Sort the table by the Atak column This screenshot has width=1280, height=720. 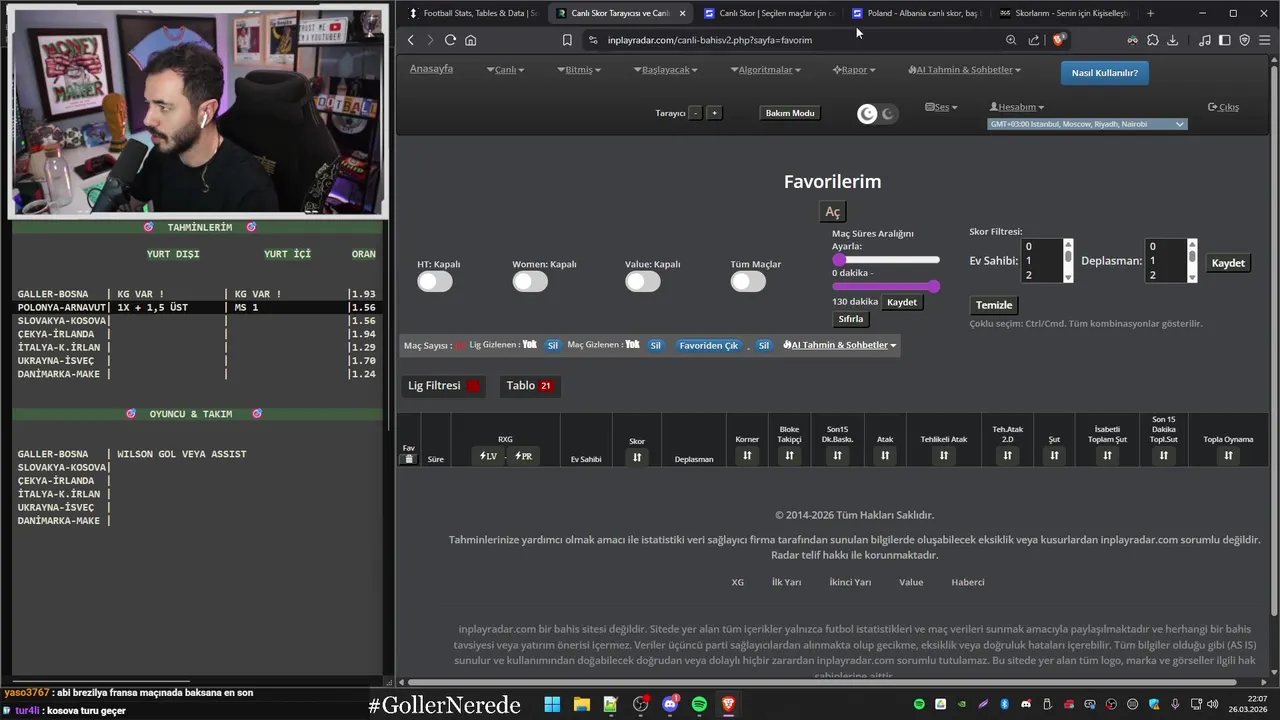[885, 455]
